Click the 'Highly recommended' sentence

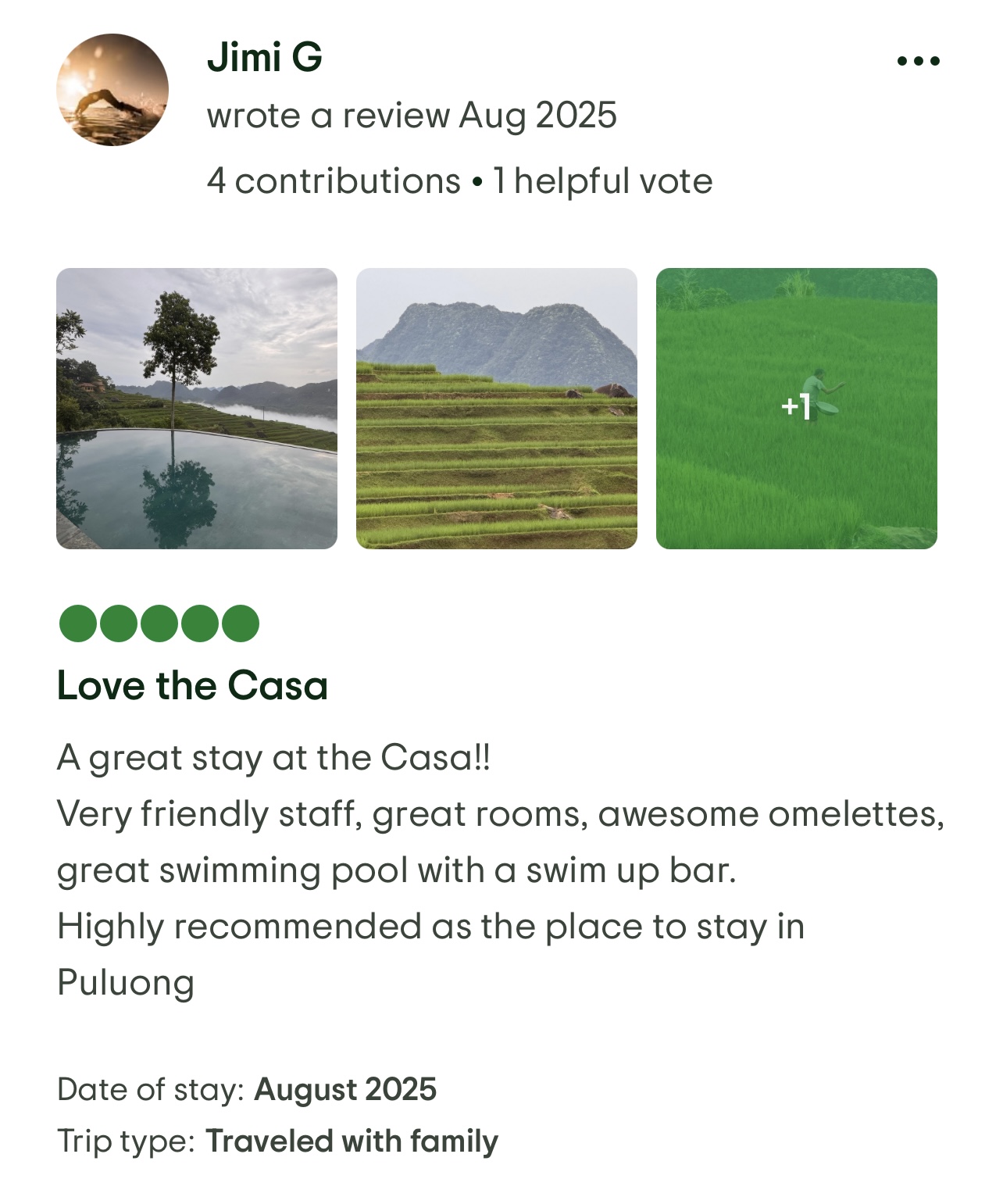click(x=430, y=927)
